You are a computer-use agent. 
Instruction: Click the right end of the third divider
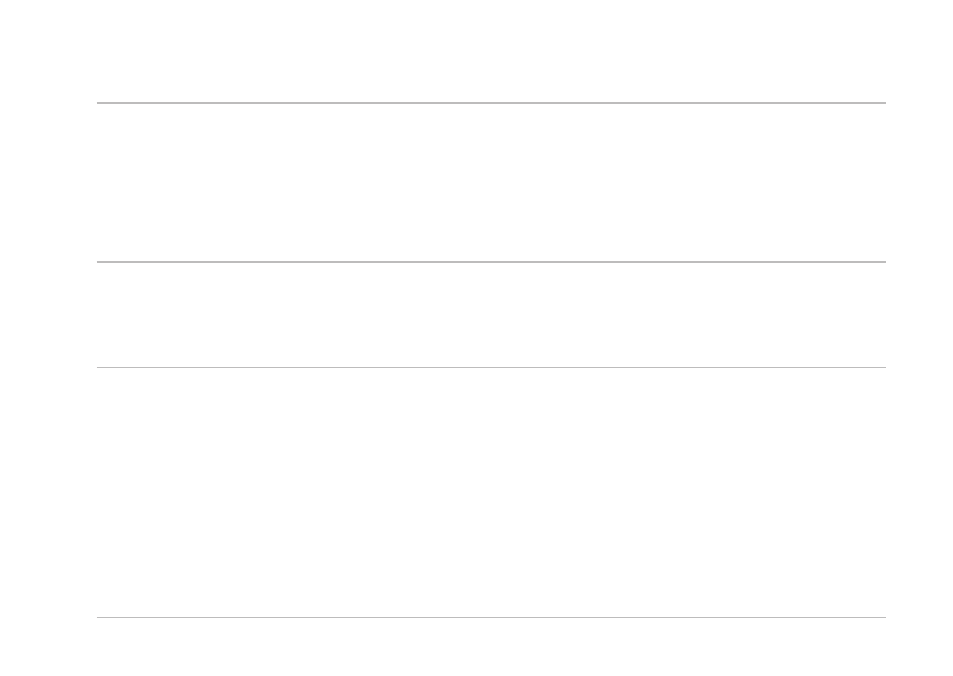click(884, 367)
